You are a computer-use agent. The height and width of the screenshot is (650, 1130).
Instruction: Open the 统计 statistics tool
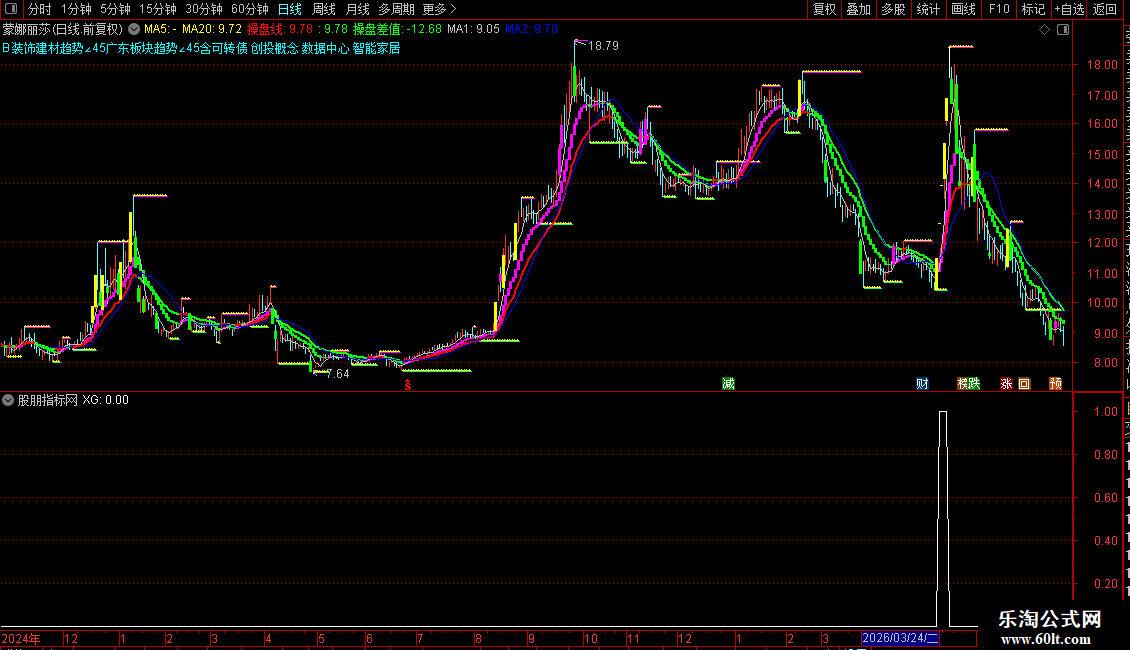[x=927, y=9]
